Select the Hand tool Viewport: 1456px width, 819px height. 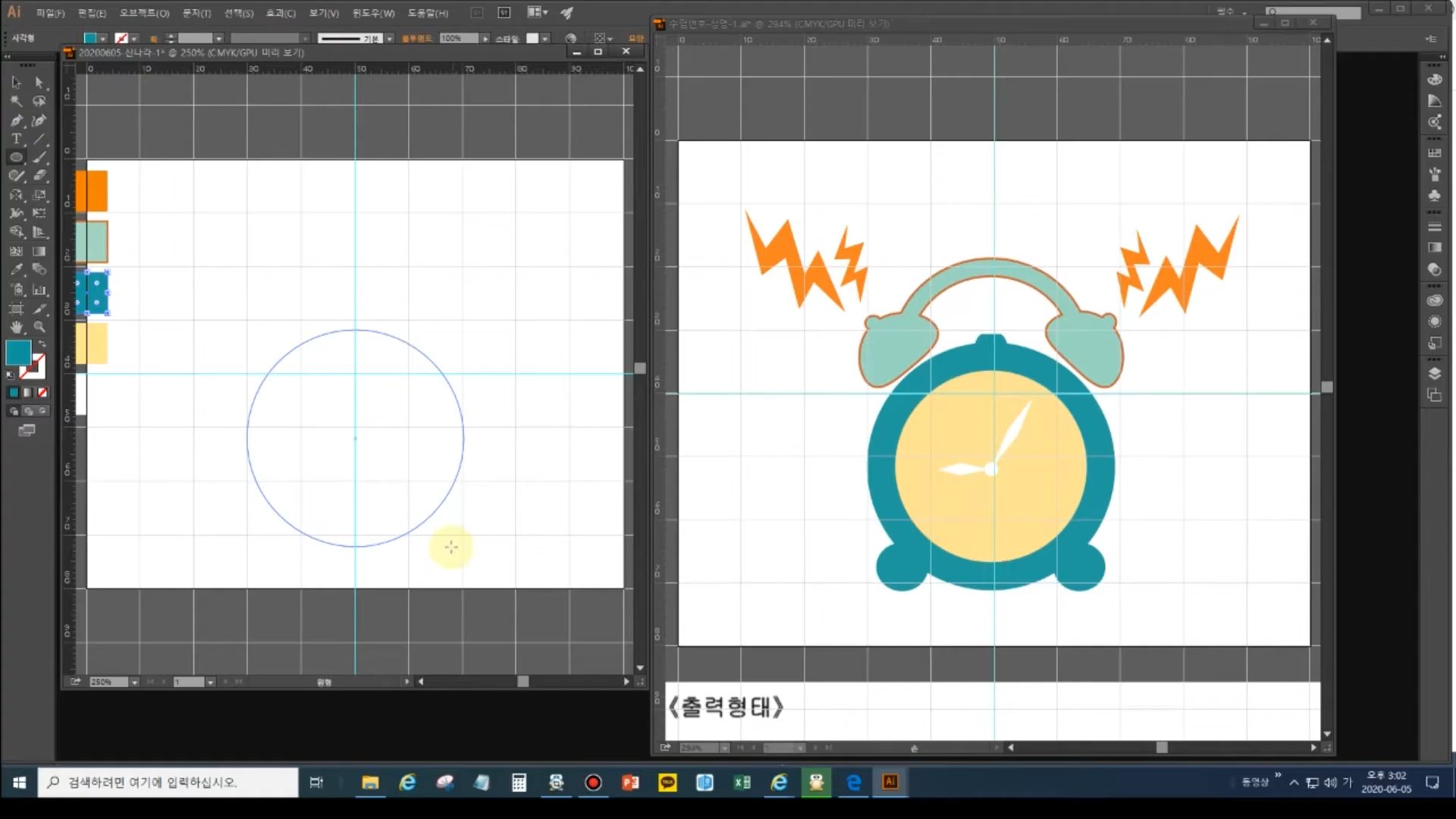(x=16, y=328)
